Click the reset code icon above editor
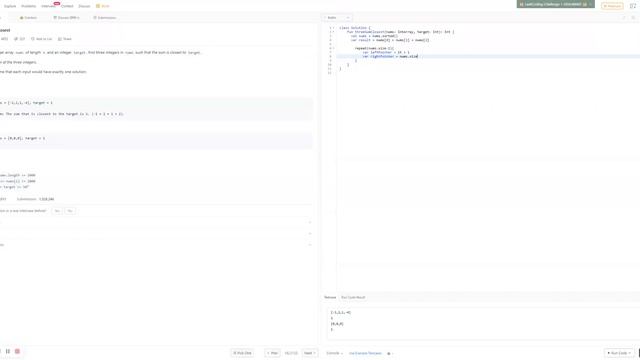The height and width of the screenshot is (360, 640). 624,18
